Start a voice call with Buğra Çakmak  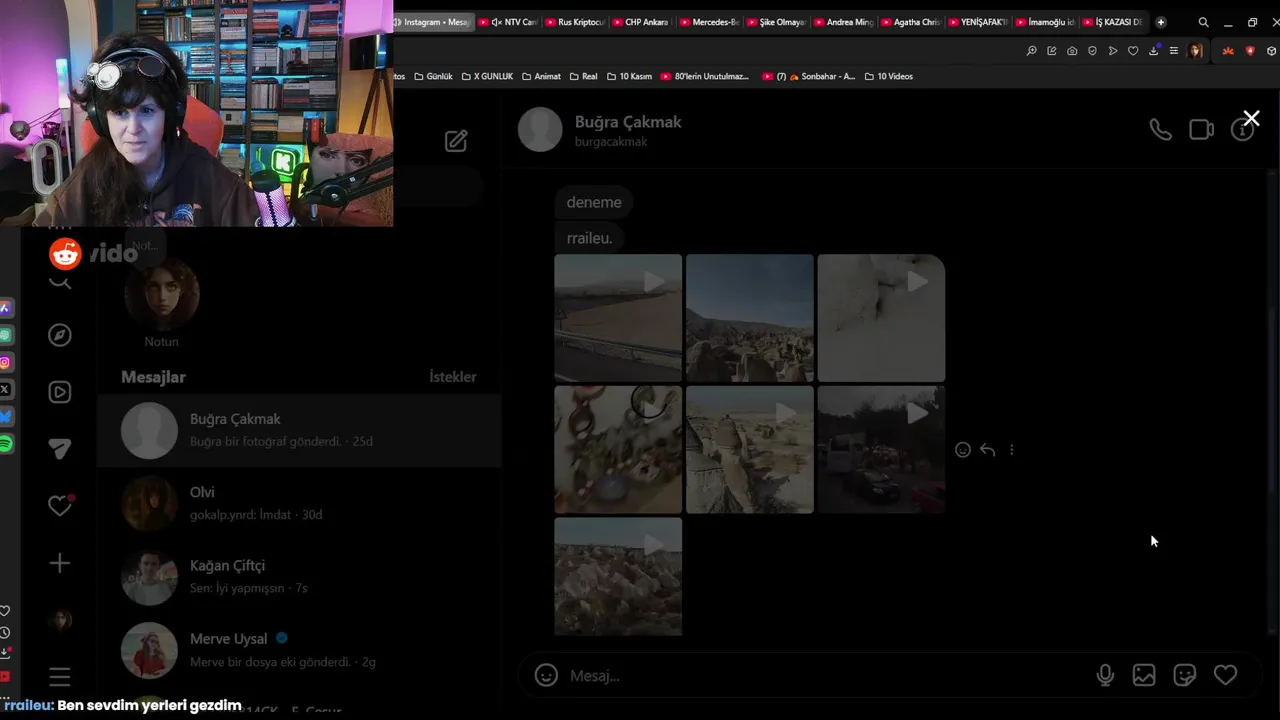click(1160, 130)
